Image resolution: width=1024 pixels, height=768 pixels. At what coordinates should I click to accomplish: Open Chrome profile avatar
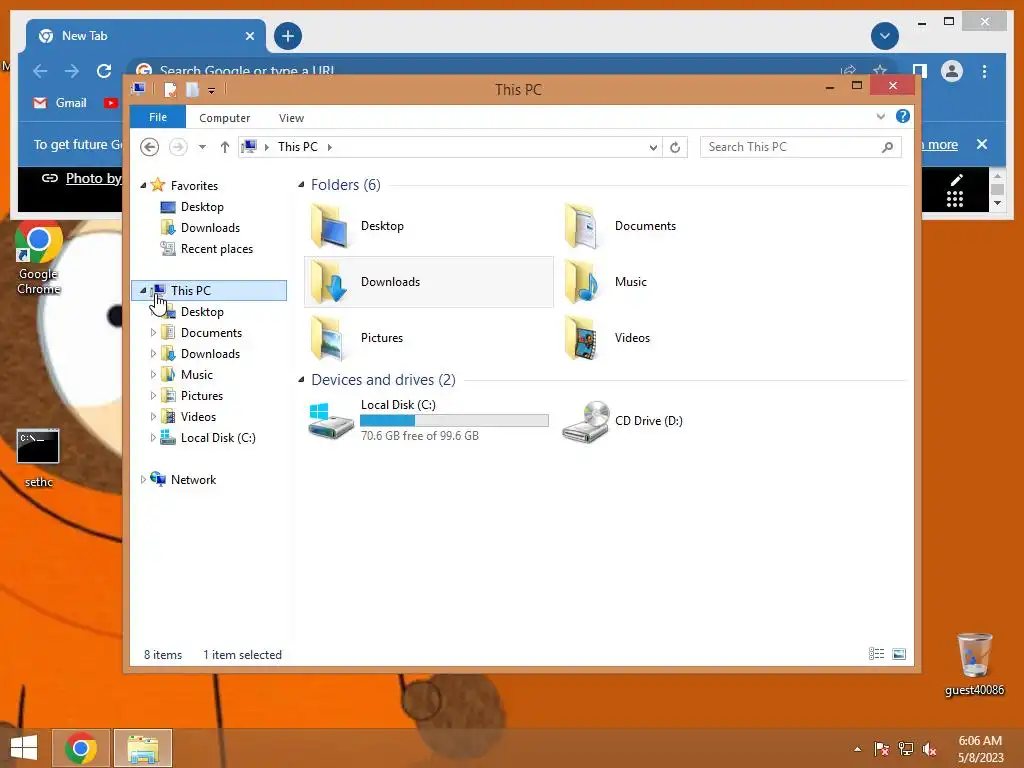pyautogui.click(x=952, y=71)
